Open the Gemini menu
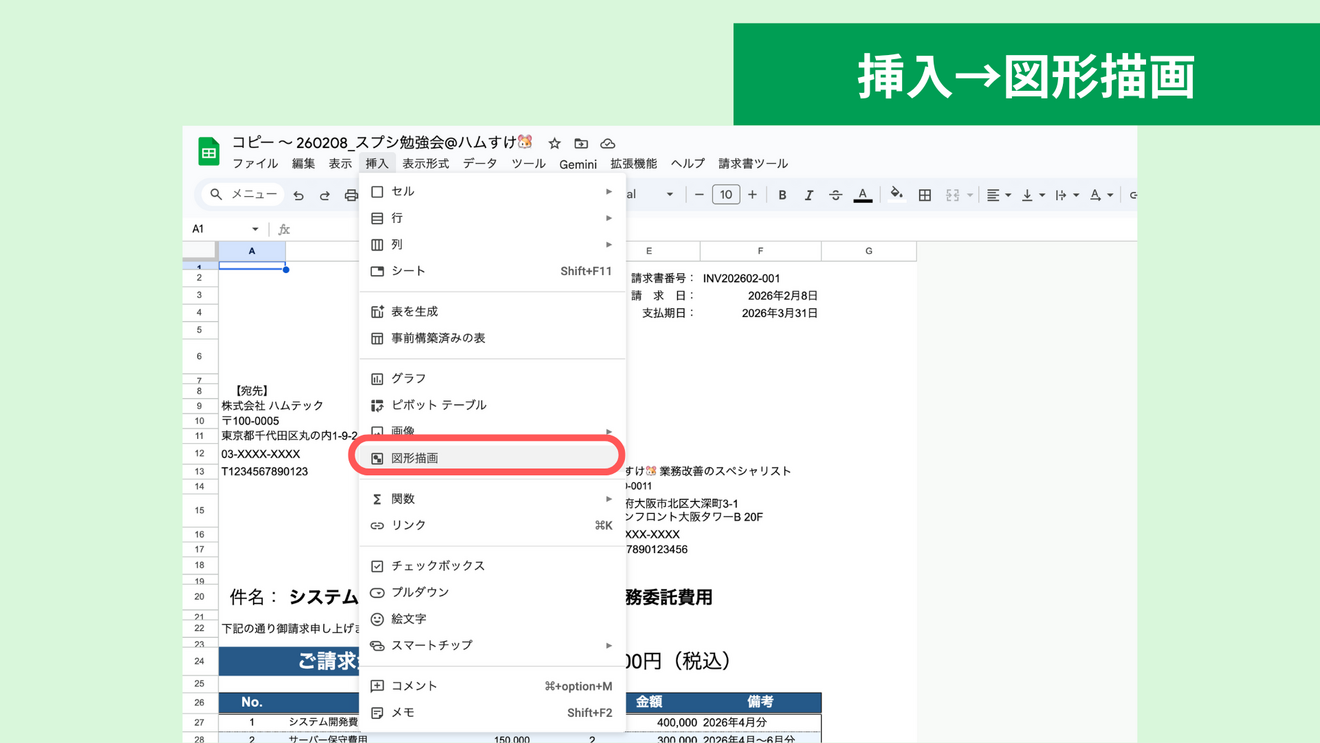The image size is (1320, 743). click(x=578, y=164)
